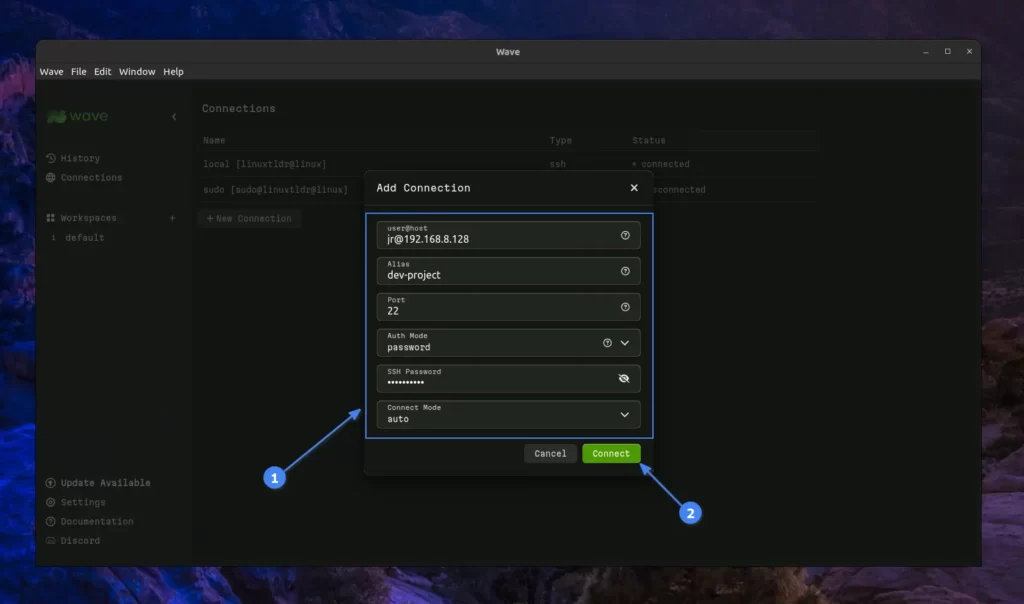Click help icon in Port field
The width and height of the screenshot is (1024, 604).
point(625,307)
